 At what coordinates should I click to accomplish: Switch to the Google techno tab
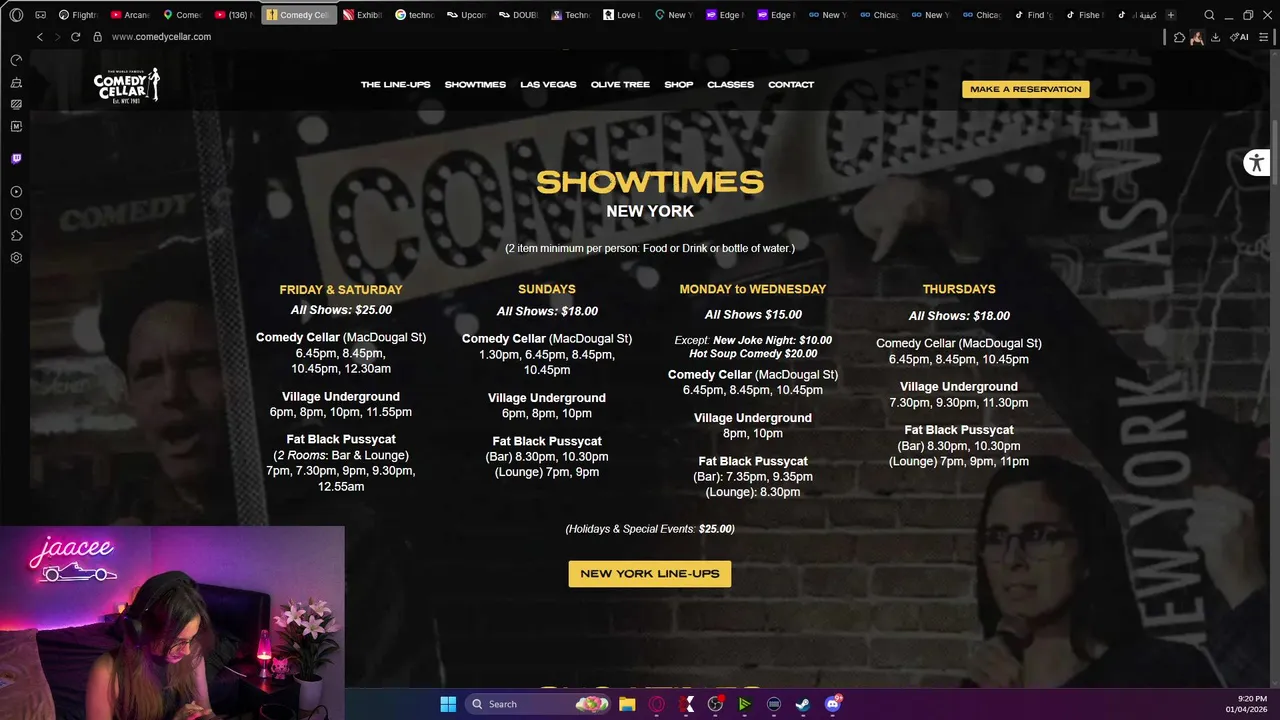(415, 15)
